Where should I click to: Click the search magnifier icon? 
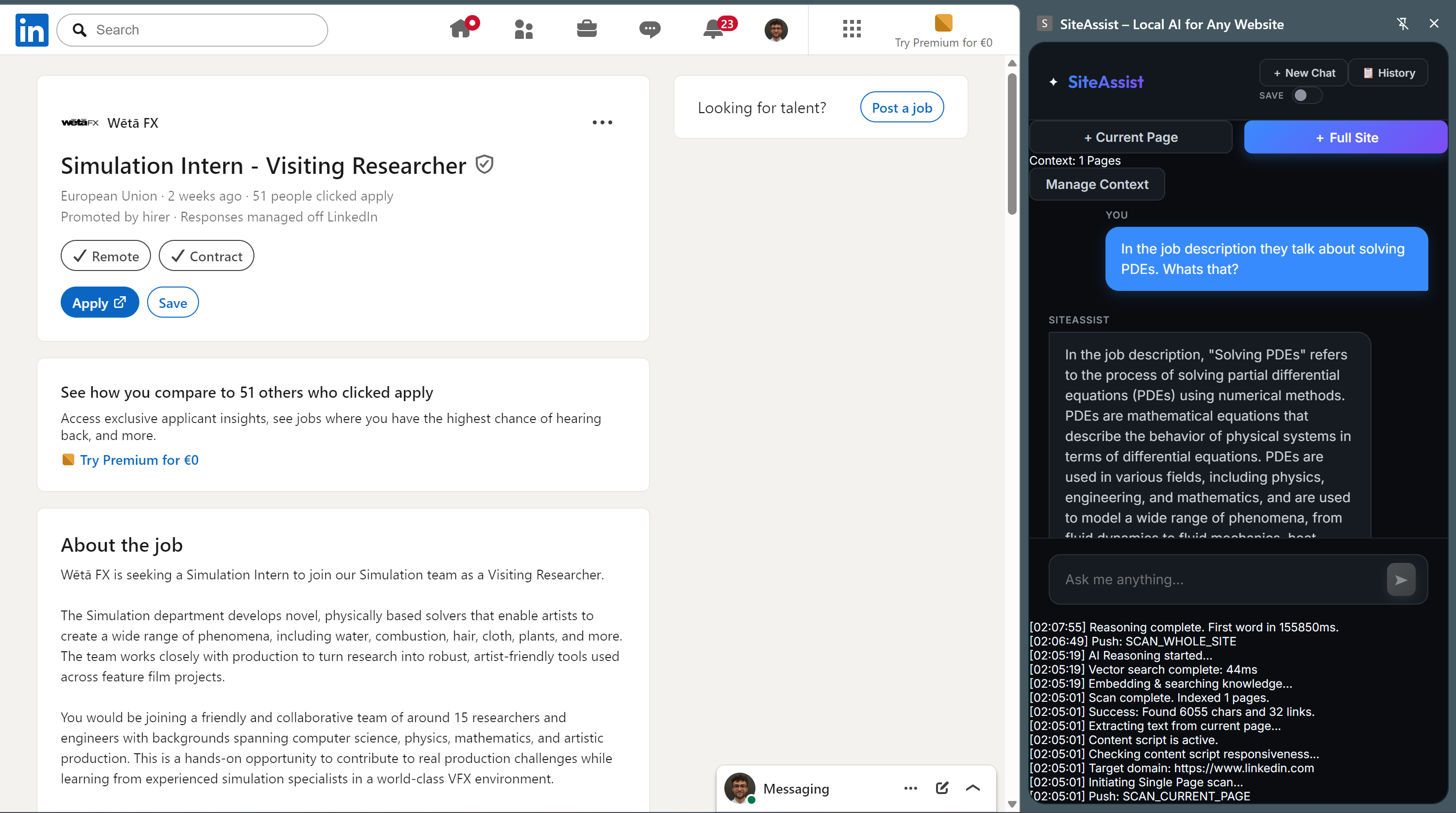[x=80, y=30]
